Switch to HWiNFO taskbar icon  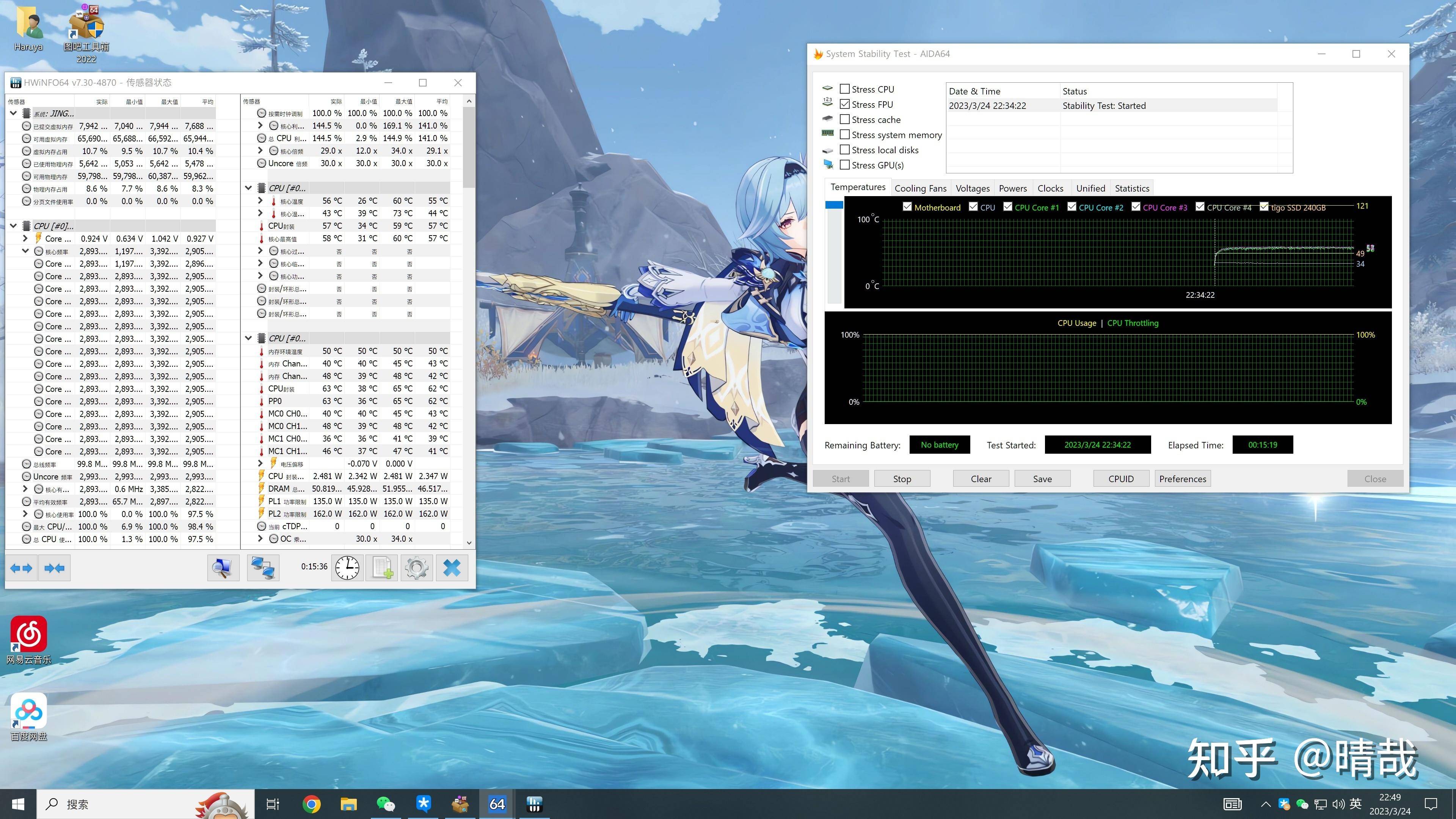coord(534,804)
